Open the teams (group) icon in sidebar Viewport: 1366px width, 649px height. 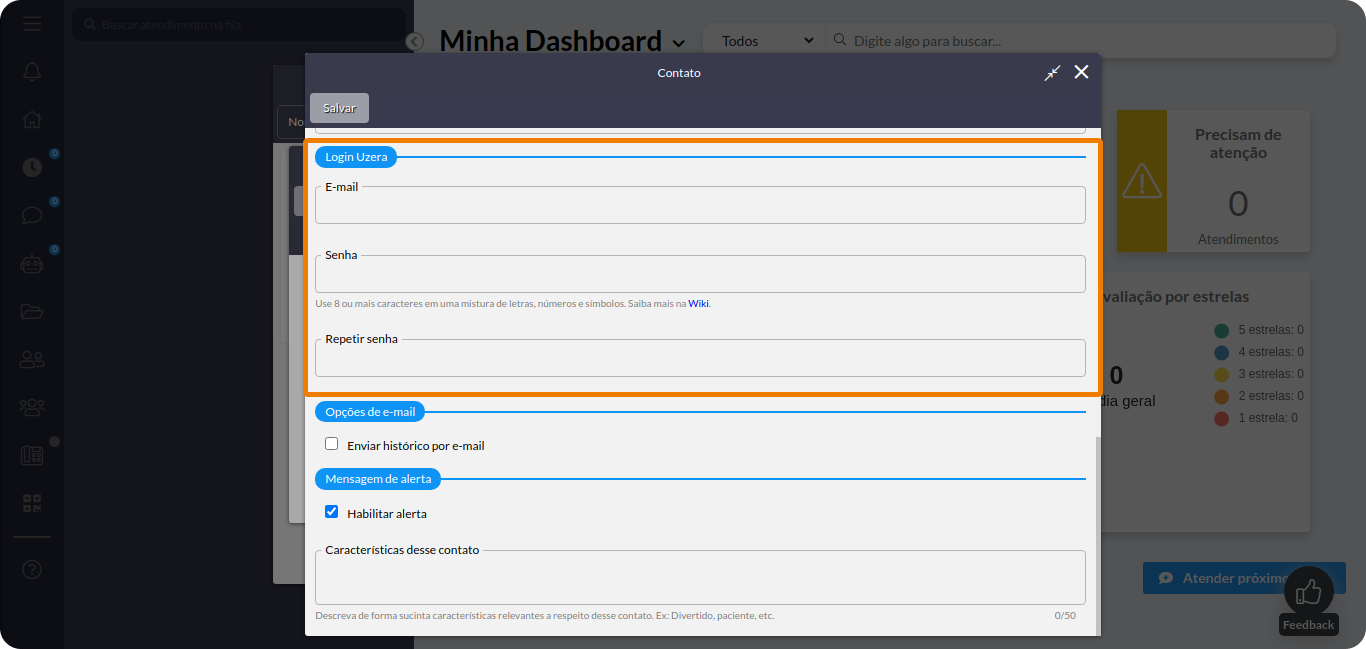coord(32,407)
